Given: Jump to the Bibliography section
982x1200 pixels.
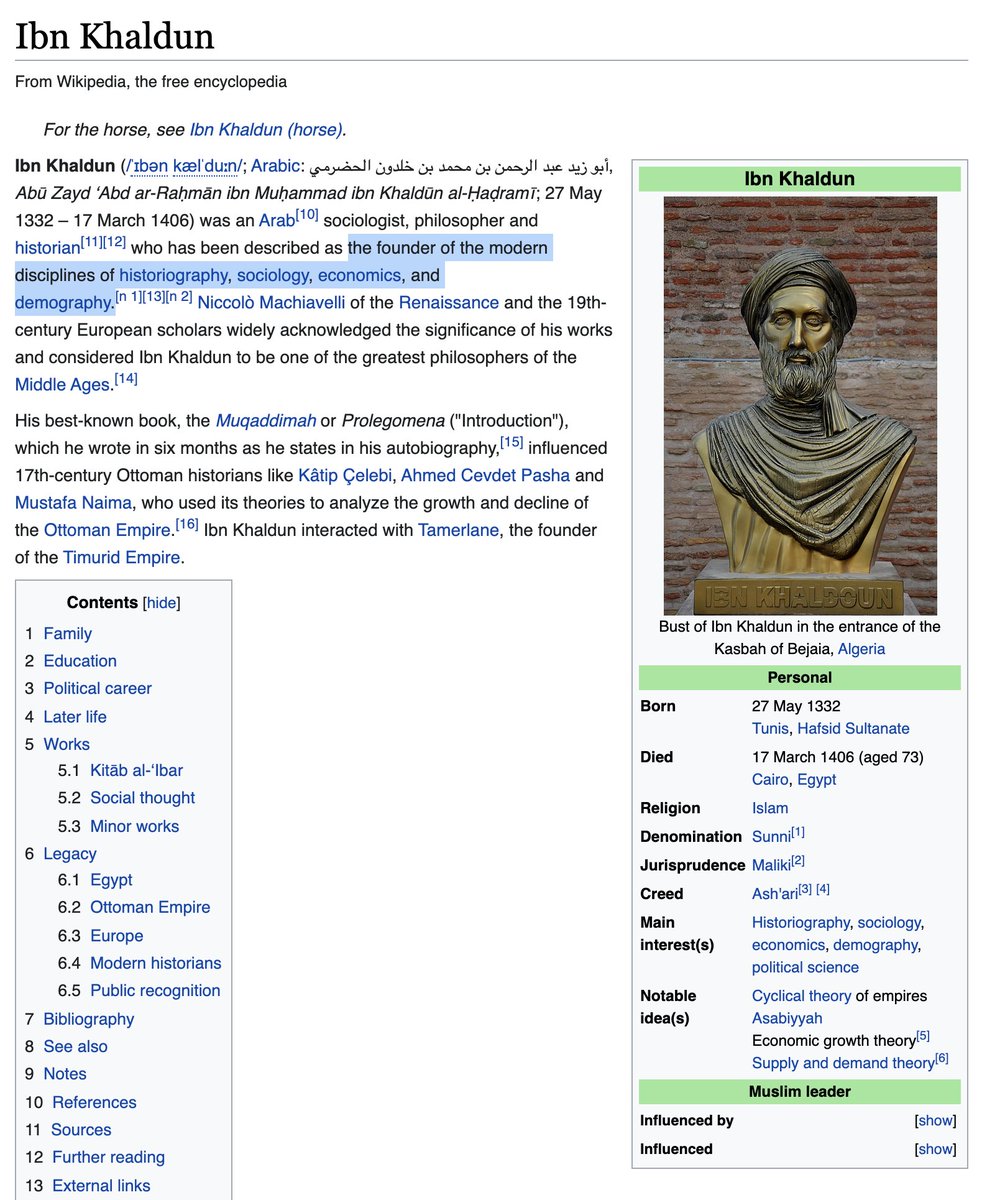Looking at the screenshot, I should point(89,1019).
